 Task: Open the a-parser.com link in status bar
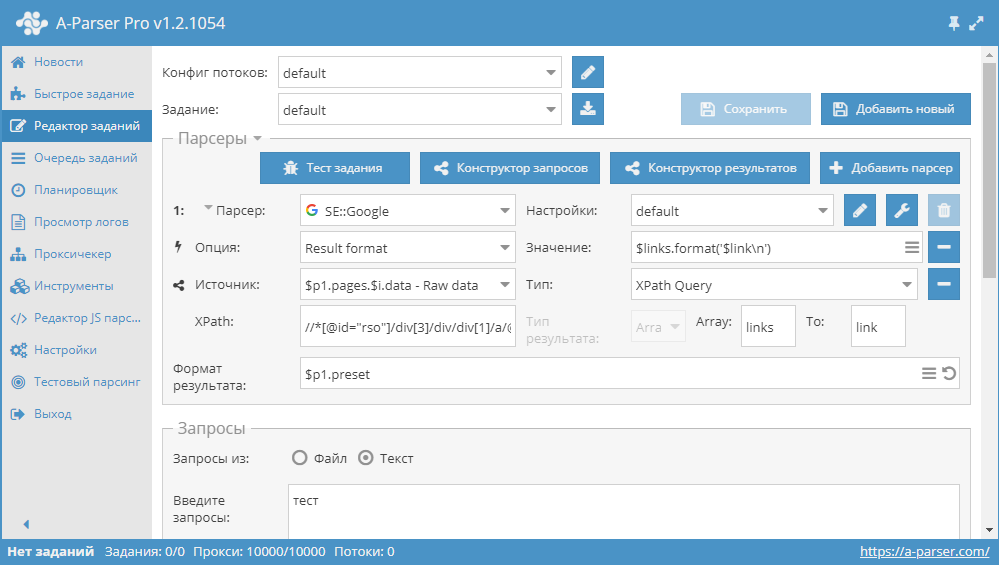pyautogui.click(x=924, y=552)
